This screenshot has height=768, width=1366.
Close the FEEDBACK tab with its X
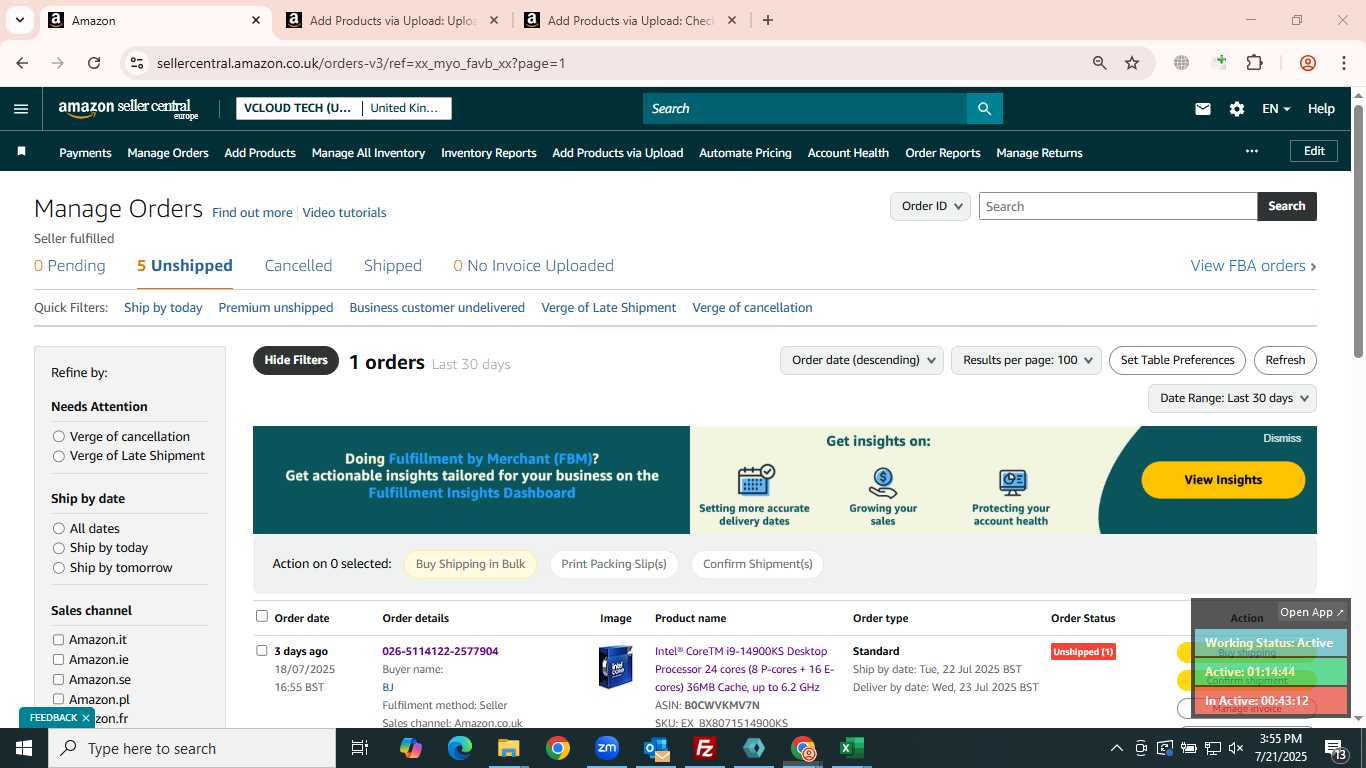pos(86,718)
